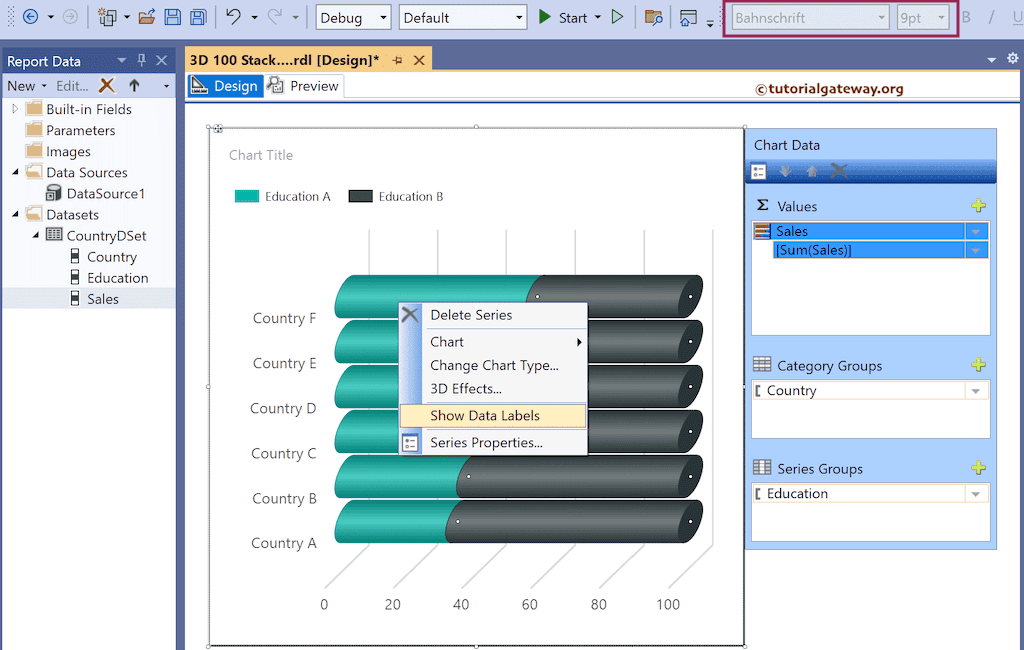Image resolution: width=1024 pixels, height=650 pixels.
Task: Click the Open File icon
Action: 145,17
